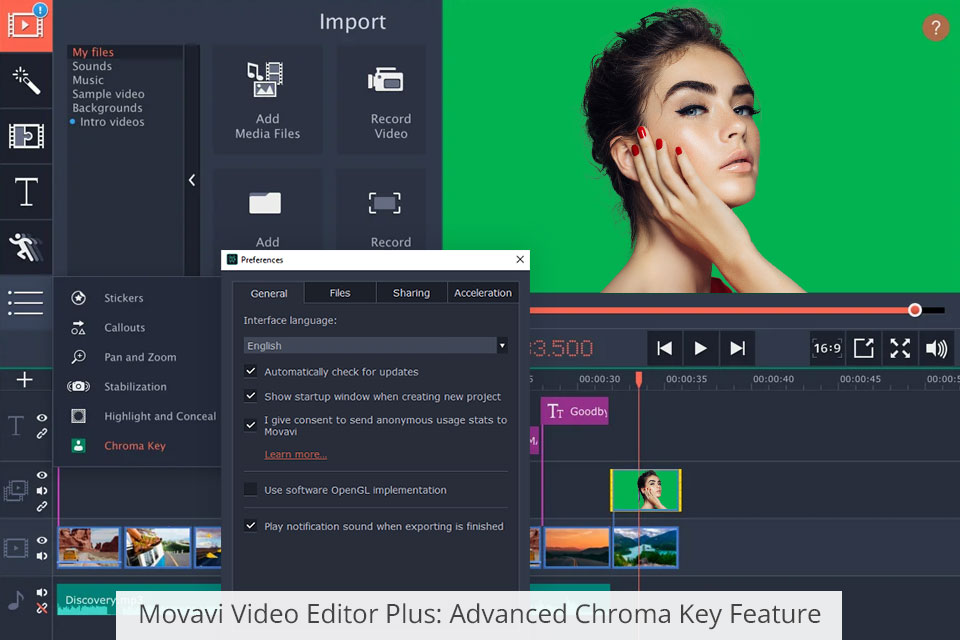Switch preview to fullscreen
The height and width of the screenshot is (640, 960).
[x=900, y=348]
